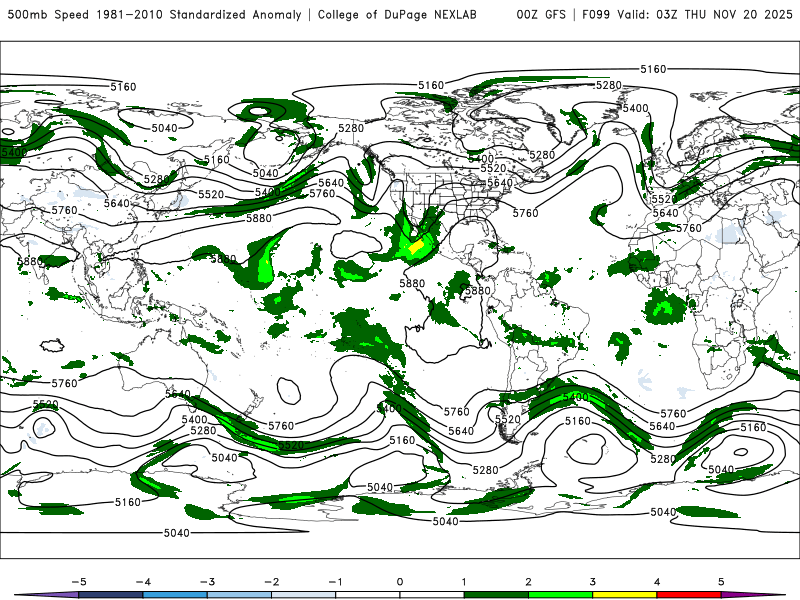Click the "-5" label on the colorbar

click(x=78, y=582)
